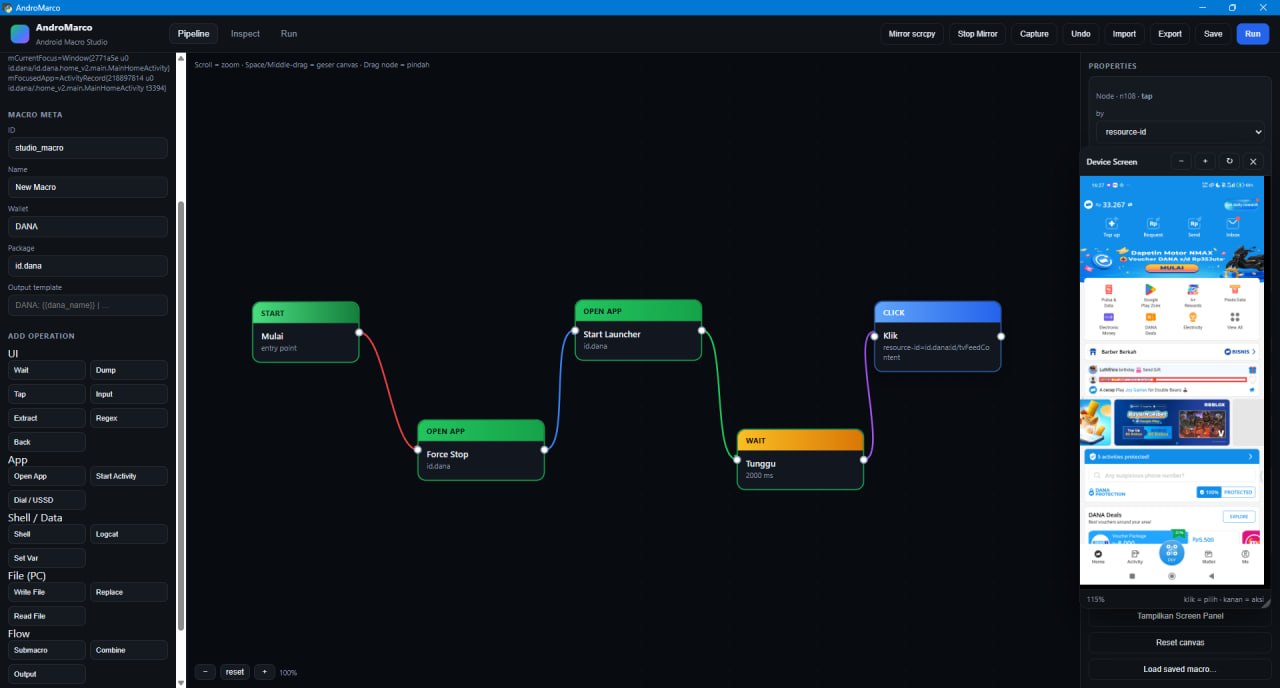
Task: Switch to the Pipeline tab
Action: pos(194,34)
